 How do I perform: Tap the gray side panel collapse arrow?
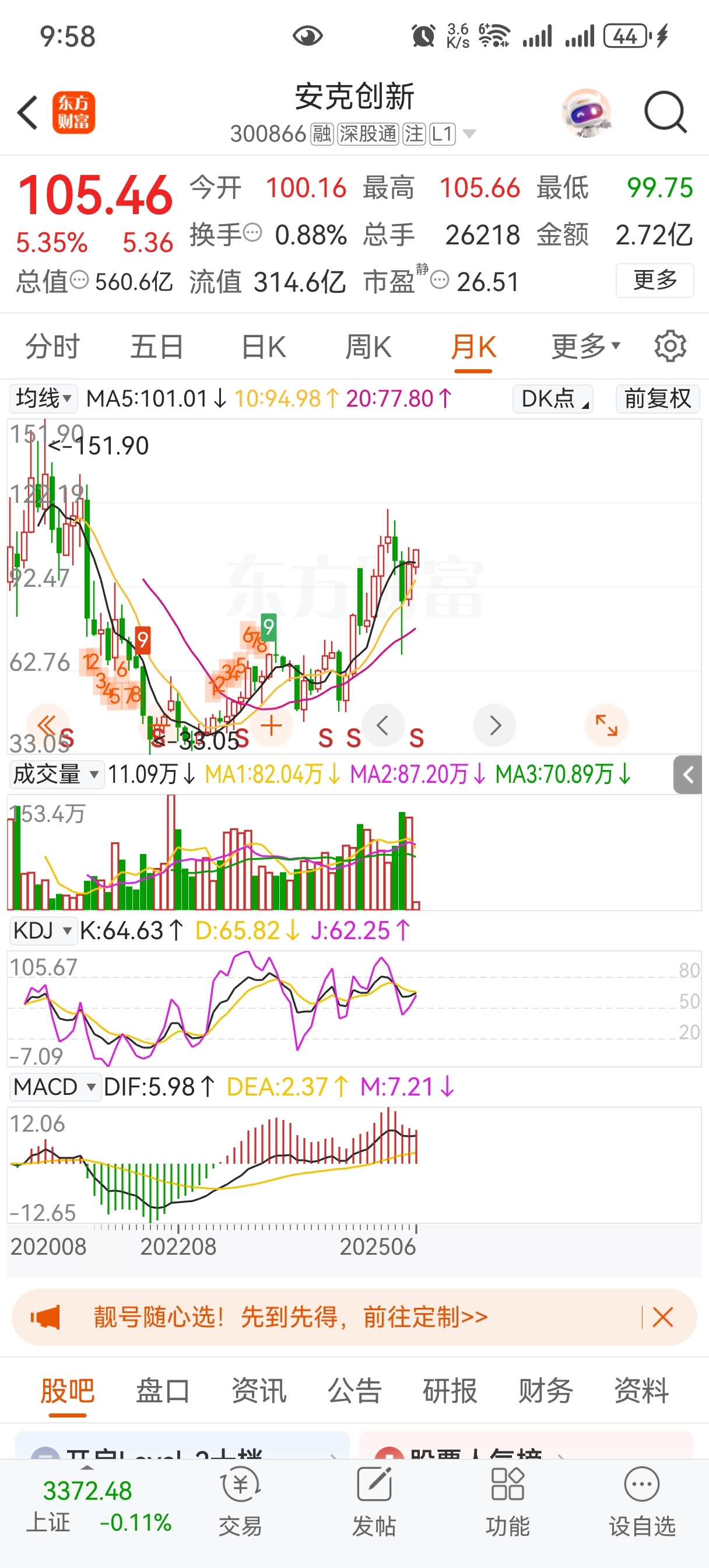[x=687, y=775]
